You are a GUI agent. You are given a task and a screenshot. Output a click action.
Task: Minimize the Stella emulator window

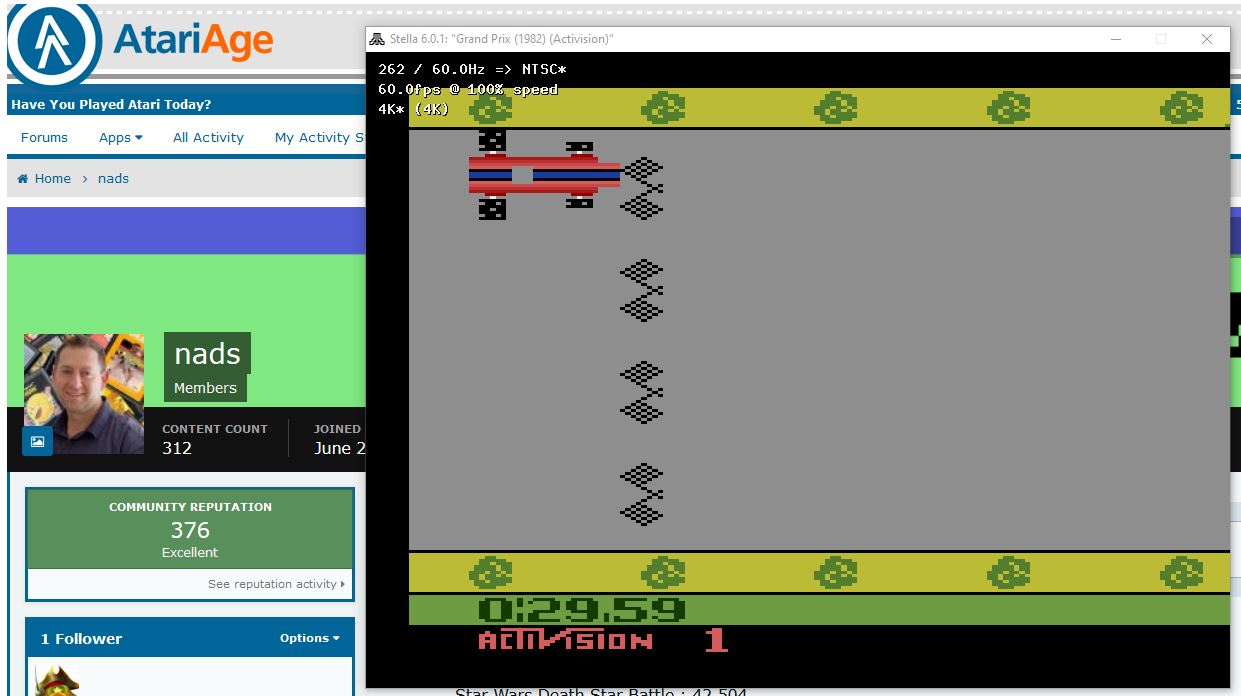point(1115,39)
